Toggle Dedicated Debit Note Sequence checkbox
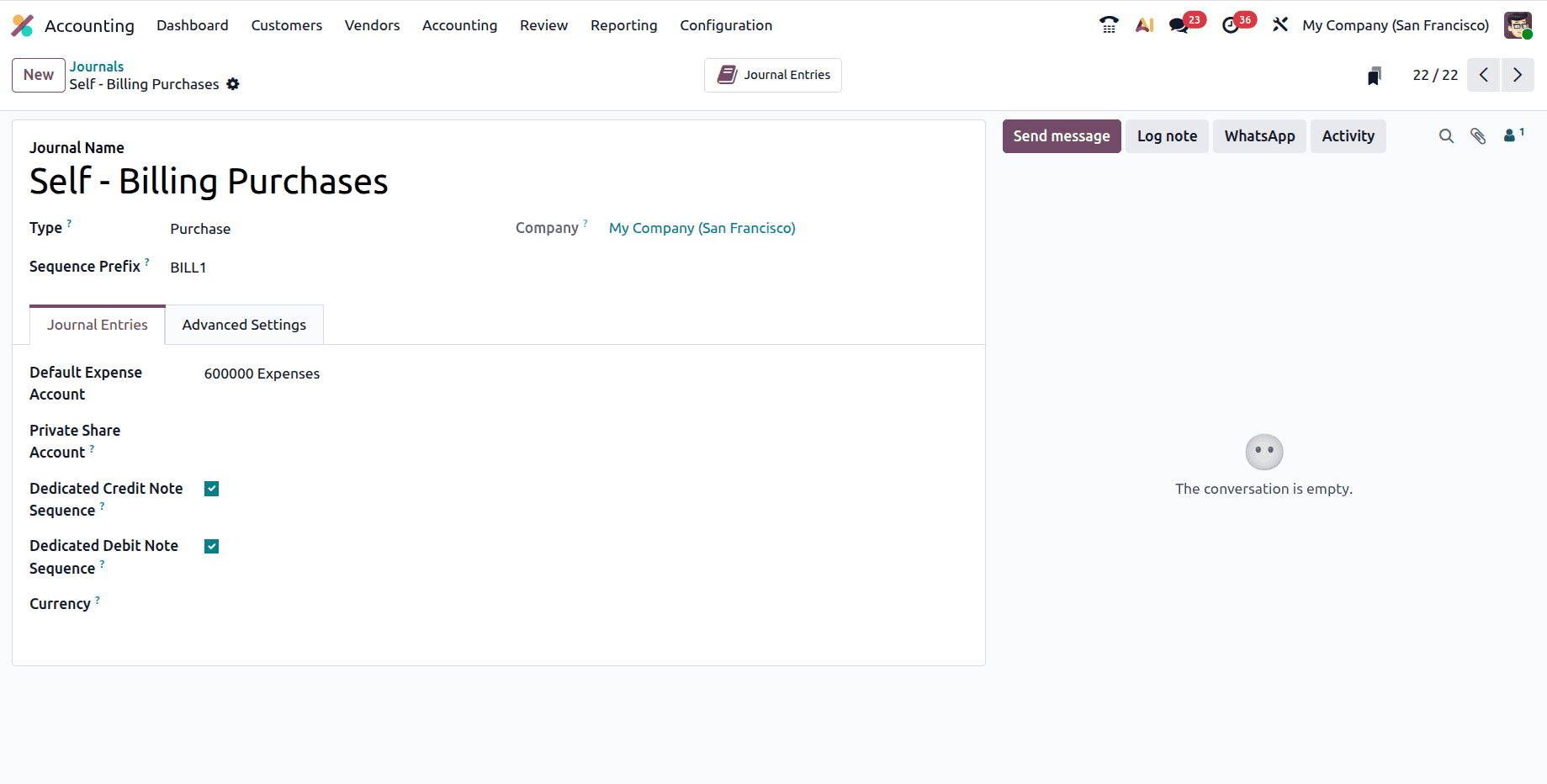1547x784 pixels. [212, 547]
